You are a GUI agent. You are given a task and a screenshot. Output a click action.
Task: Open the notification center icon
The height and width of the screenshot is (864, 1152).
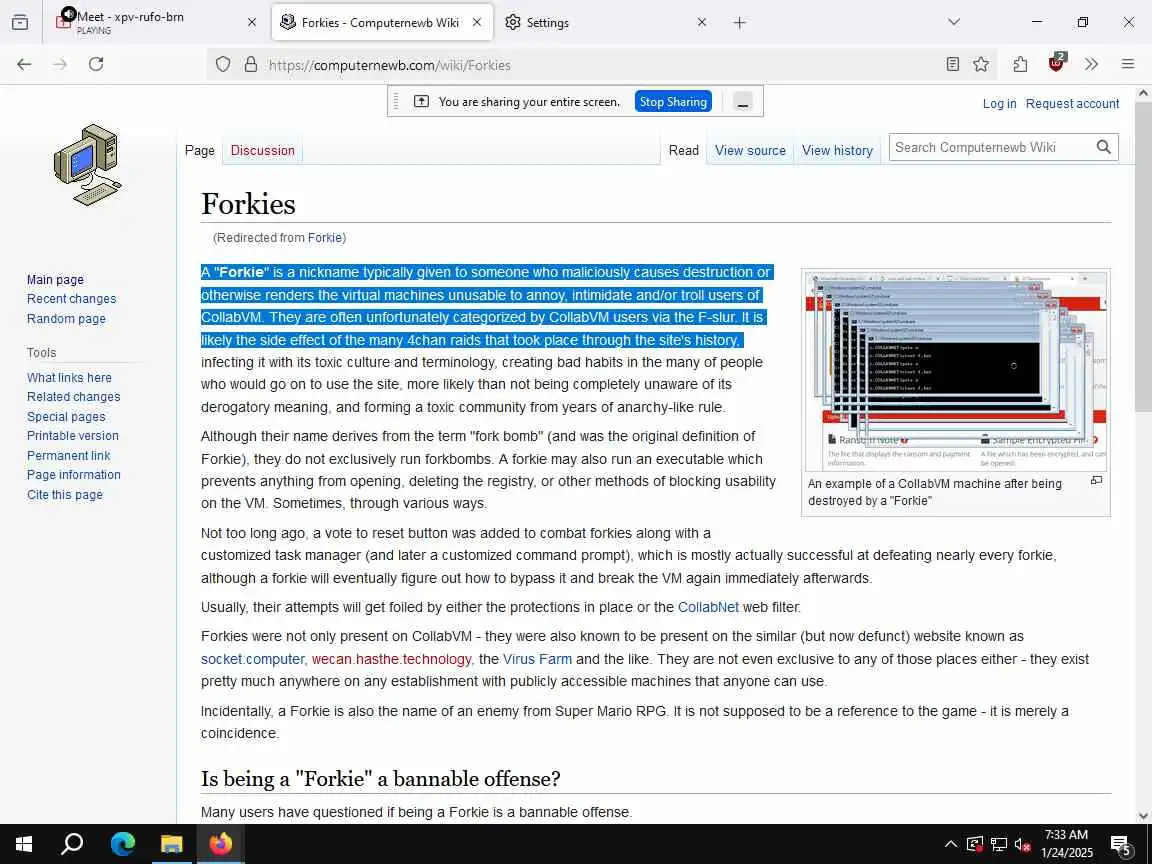click(x=1121, y=844)
